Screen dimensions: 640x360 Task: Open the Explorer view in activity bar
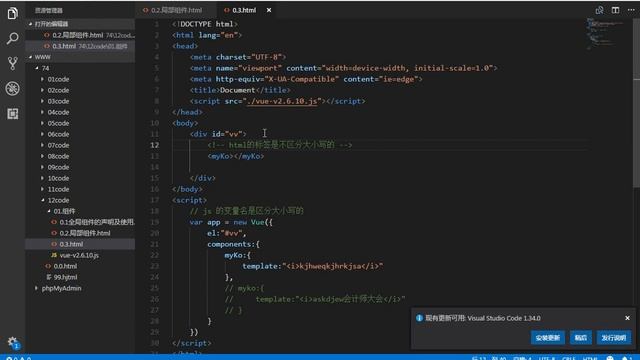tap(12, 13)
